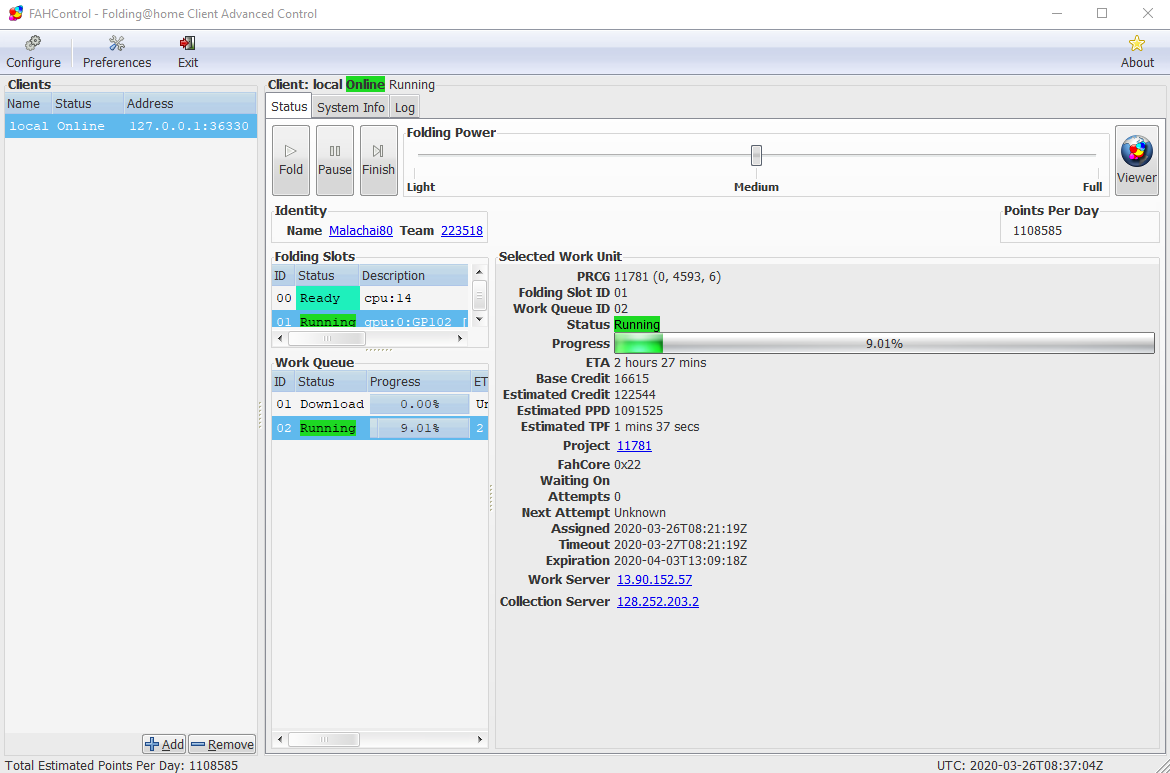Click the Finish button
This screenshot has width=1170, height=773.
[x=378, y=160]
